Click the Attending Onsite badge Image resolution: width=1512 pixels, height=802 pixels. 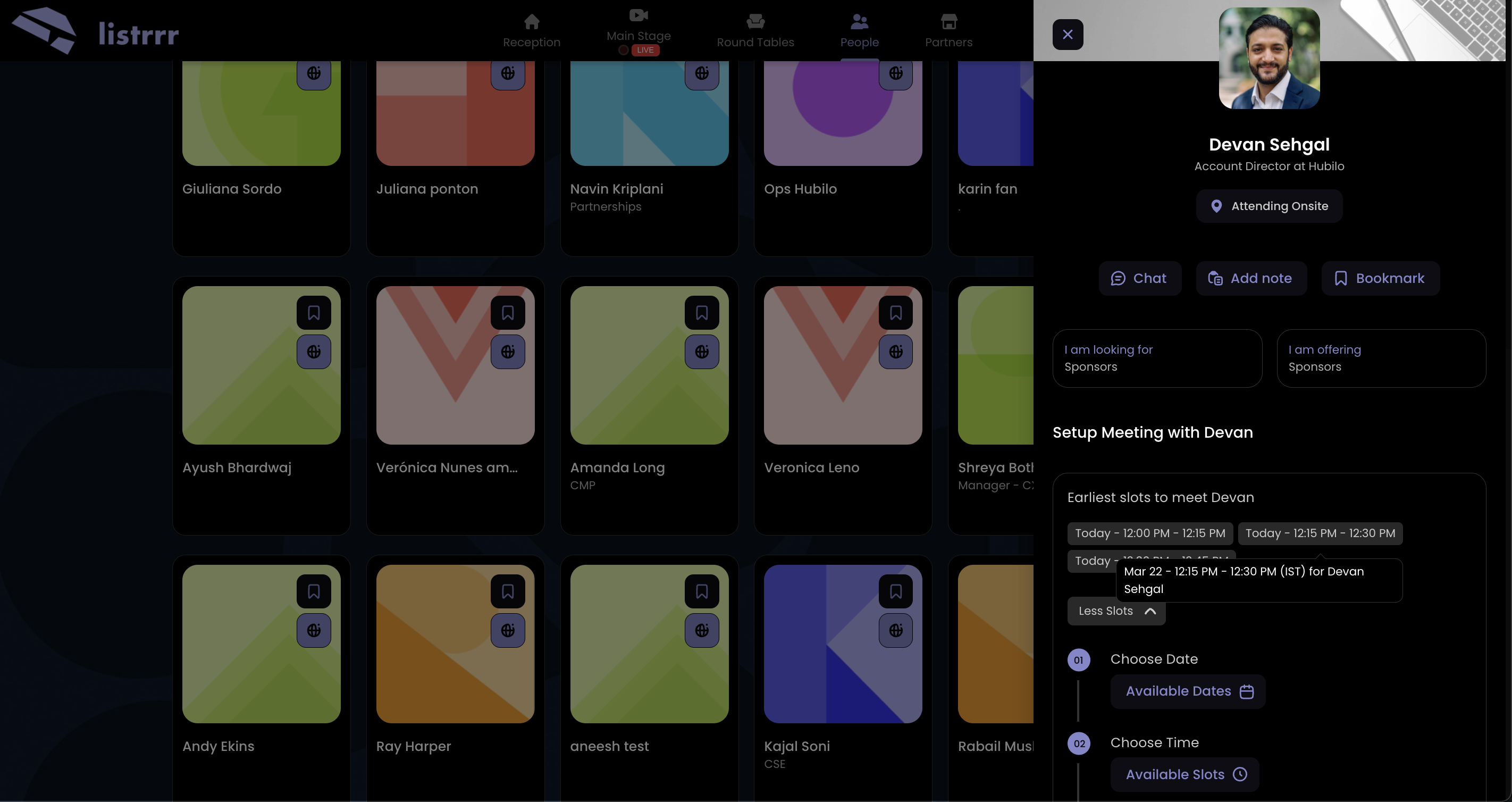coord(1269,206)
